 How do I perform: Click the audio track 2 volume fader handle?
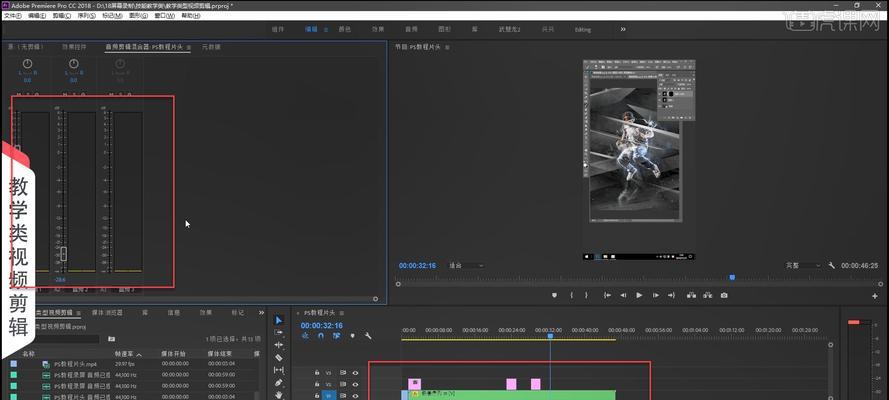(64, 254)
